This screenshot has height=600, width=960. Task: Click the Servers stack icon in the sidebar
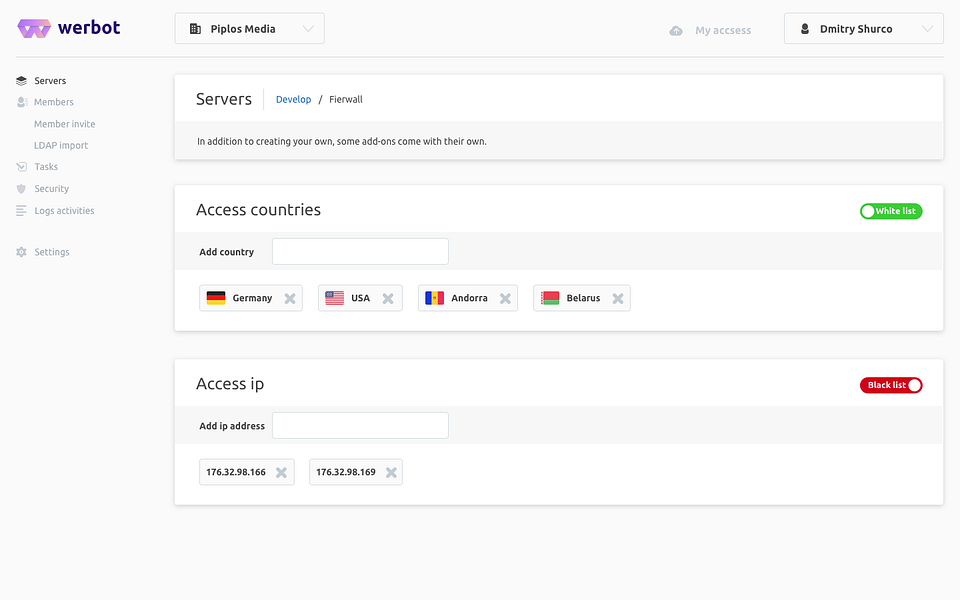point(21,81)
